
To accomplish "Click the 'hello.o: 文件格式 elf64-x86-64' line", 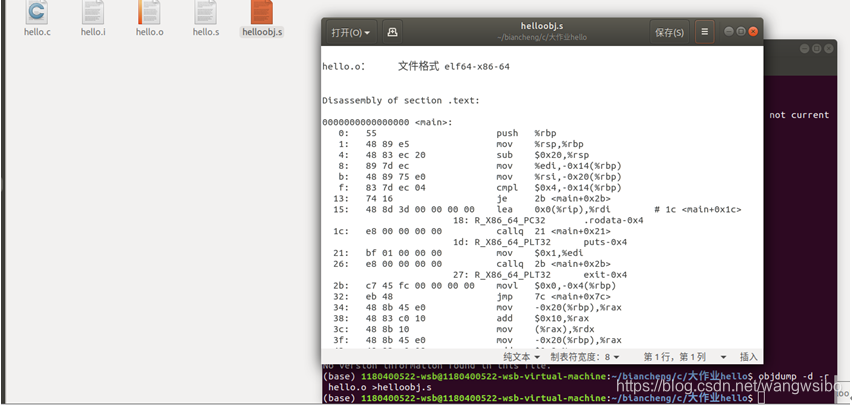I will point(416,67).
